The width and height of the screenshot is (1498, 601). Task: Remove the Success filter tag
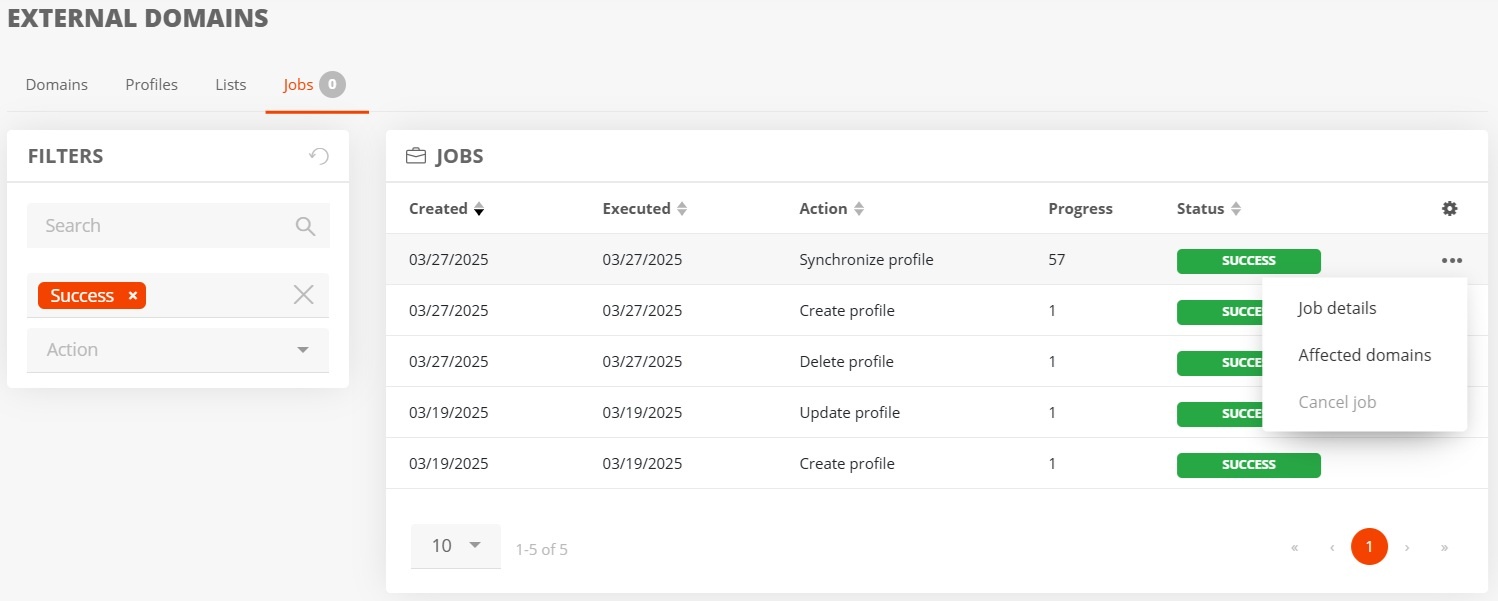tap(133, 296)
